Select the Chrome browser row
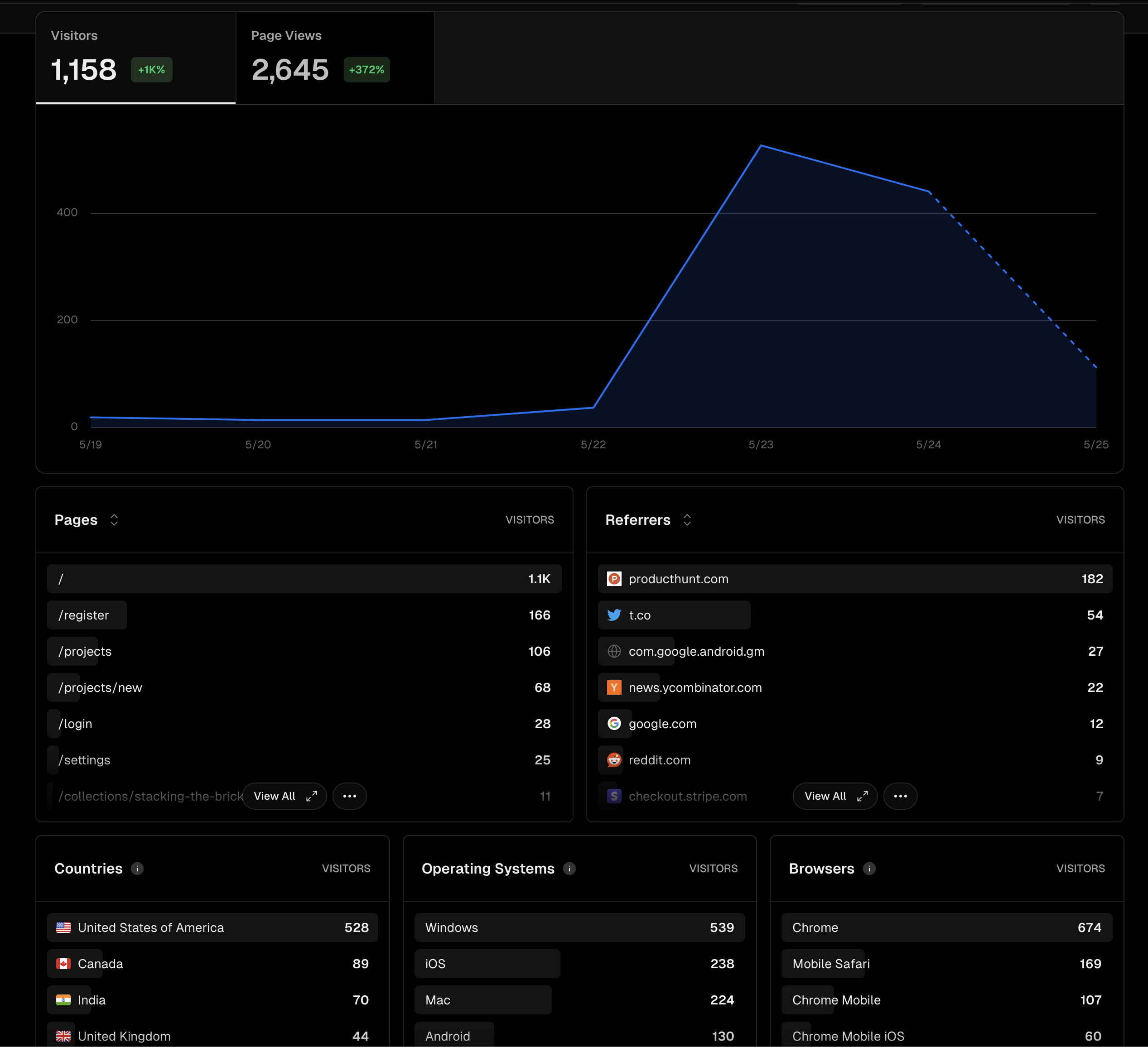Viewport: 1148px width, 1047px height. coord(947,927)
